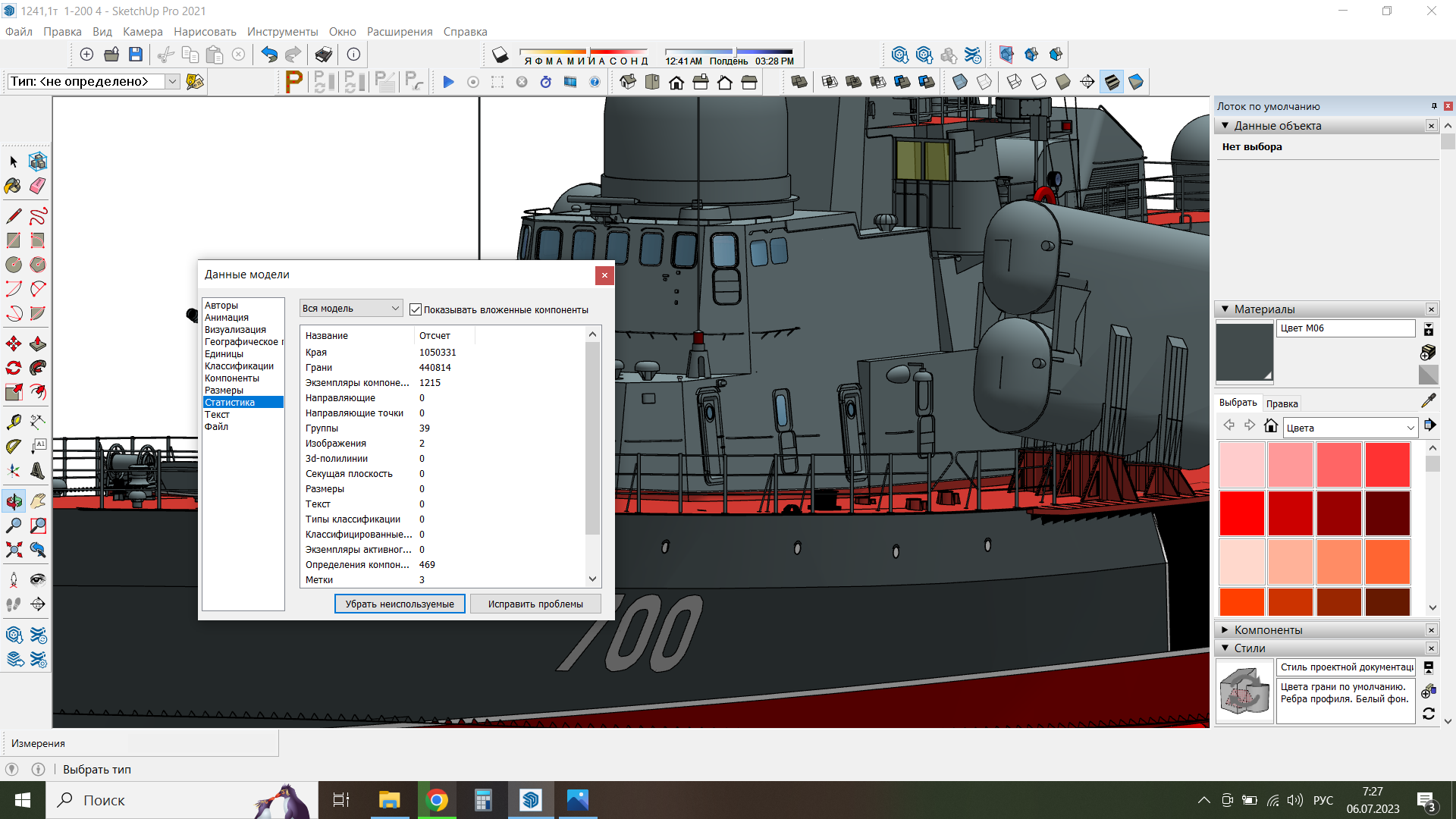
Task: Pick the eyedropper sample paint tool
Action: 1429,400
